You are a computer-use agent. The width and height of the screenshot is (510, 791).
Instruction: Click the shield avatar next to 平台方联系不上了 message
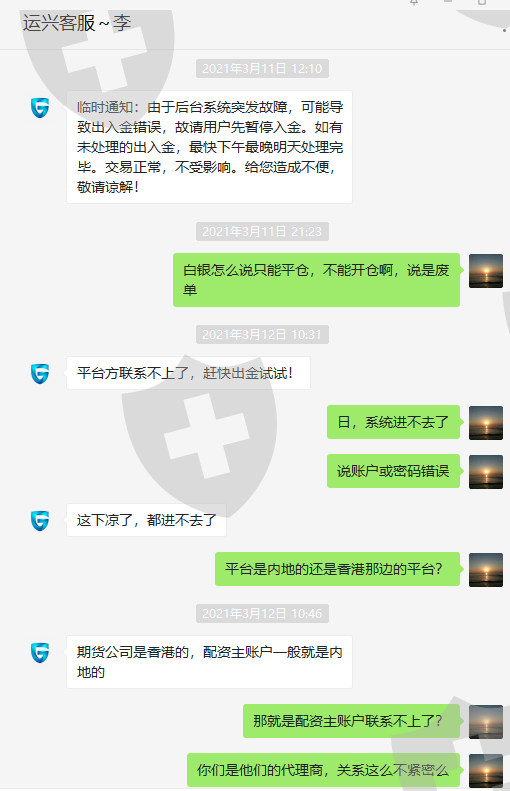point(40,373)
